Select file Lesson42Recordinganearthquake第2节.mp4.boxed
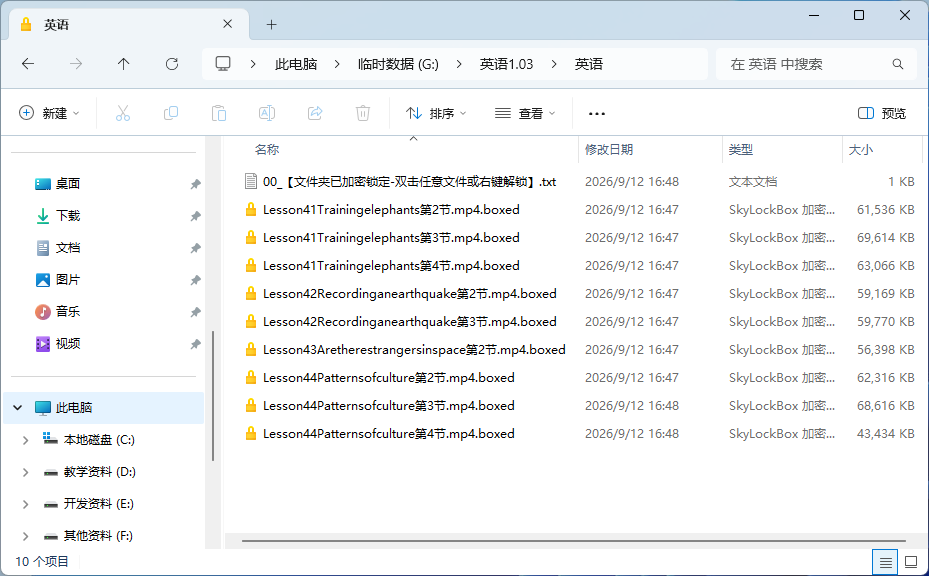 (409, 294)
